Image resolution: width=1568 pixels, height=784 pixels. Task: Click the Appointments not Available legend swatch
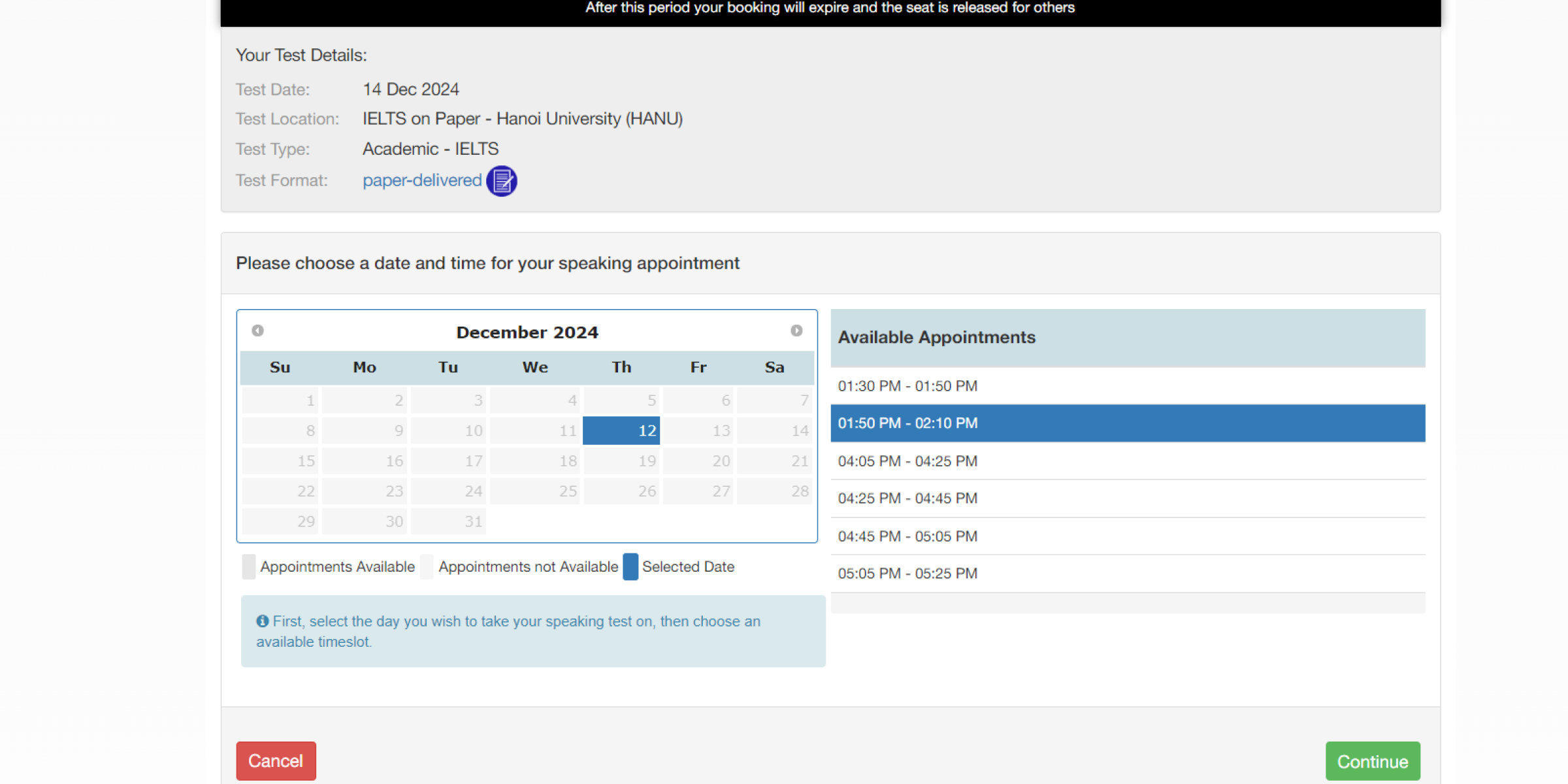427,566
